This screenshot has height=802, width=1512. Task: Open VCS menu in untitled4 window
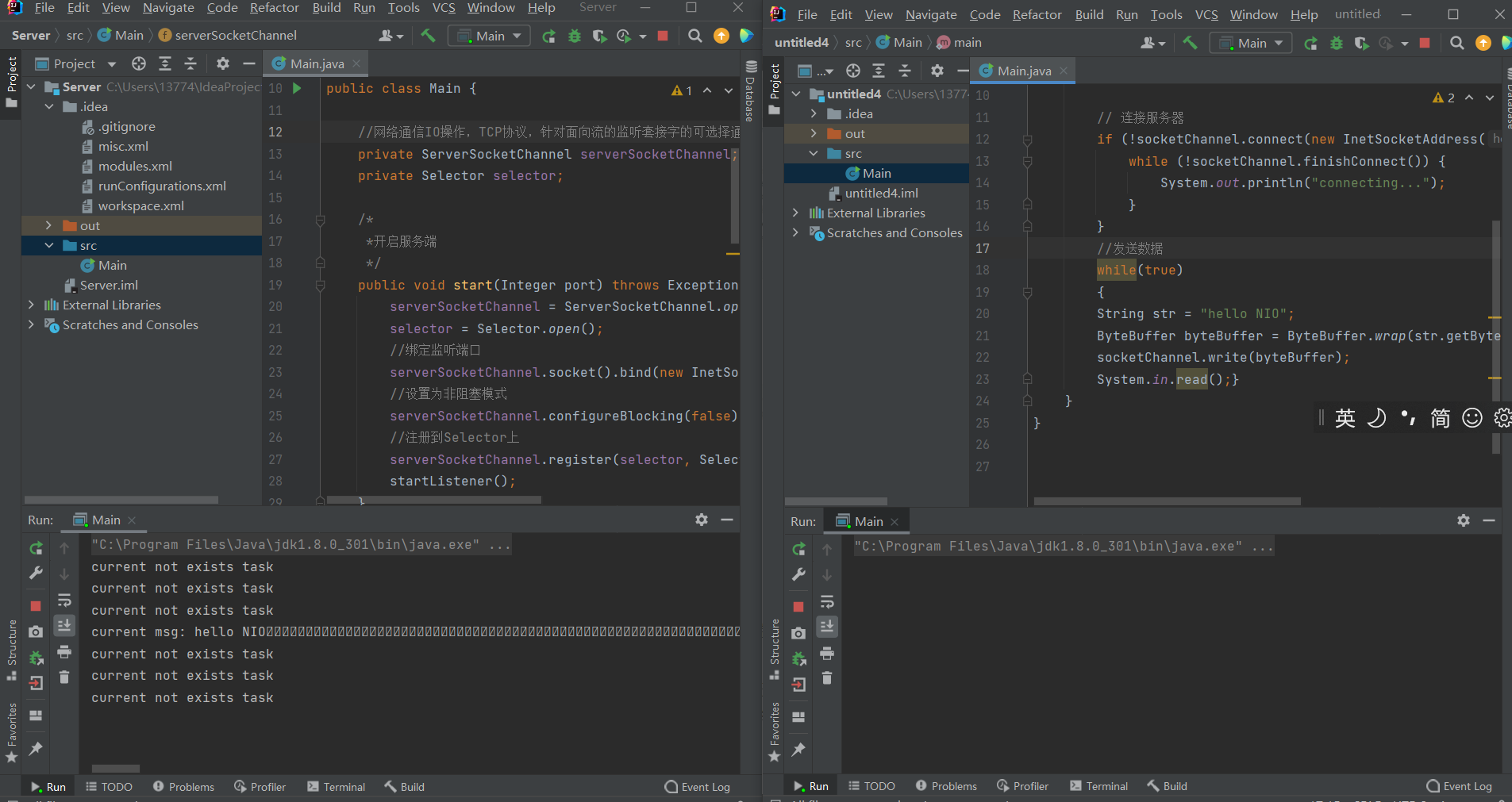click(x=1206, y=15)
